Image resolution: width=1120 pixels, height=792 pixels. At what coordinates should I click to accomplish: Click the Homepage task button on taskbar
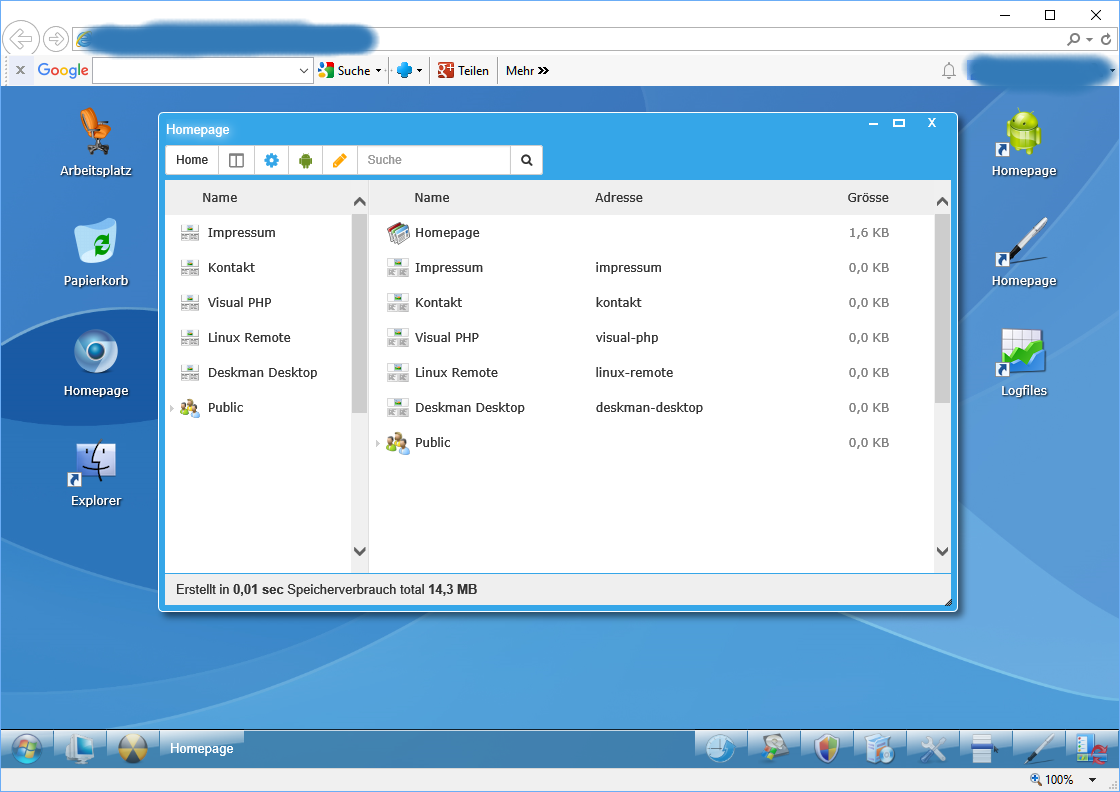[201, 748]
